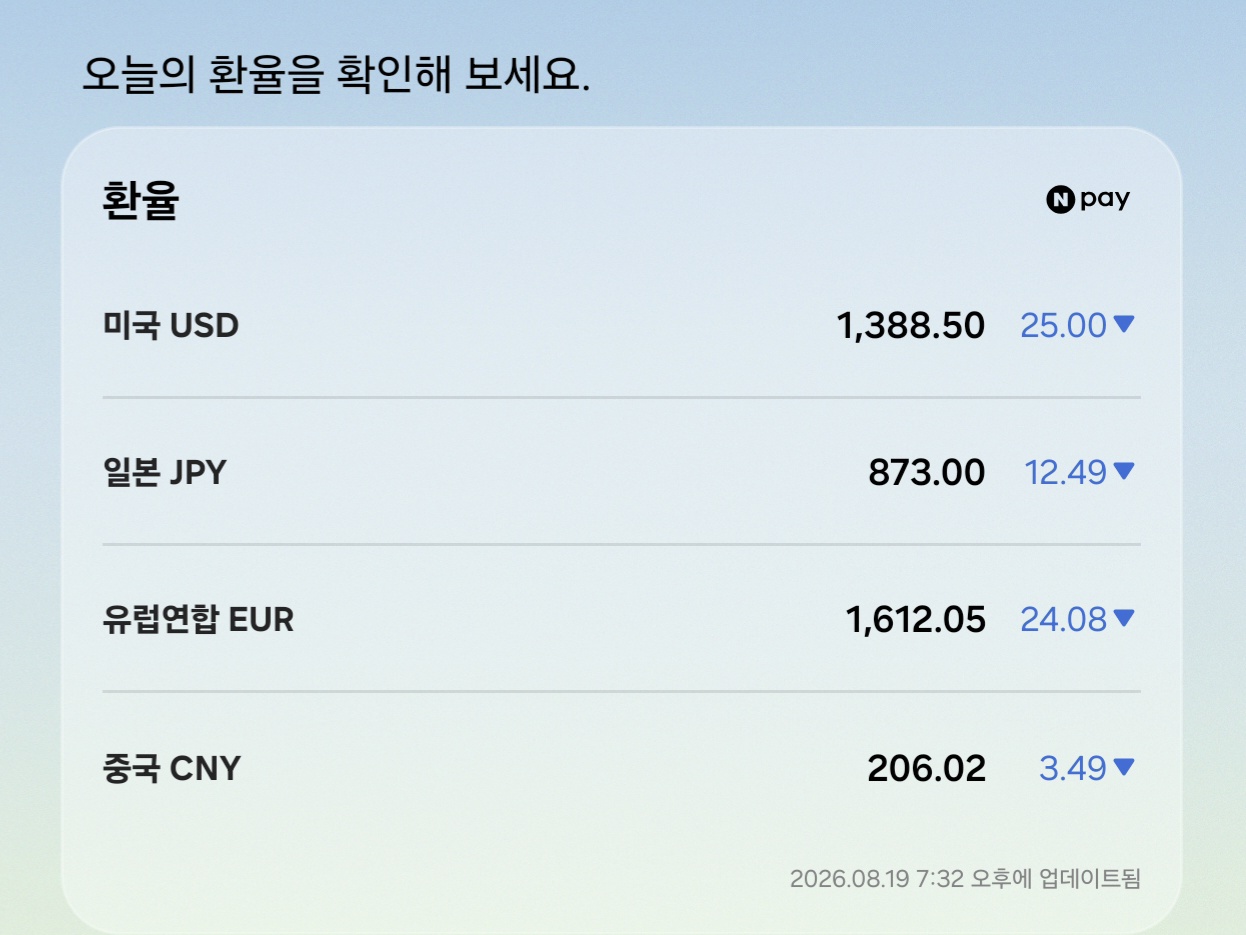The height and width of the screenshot is (935, 1246).
Task: Click the JPY rate value 873.00
Action: coord(926,473)
